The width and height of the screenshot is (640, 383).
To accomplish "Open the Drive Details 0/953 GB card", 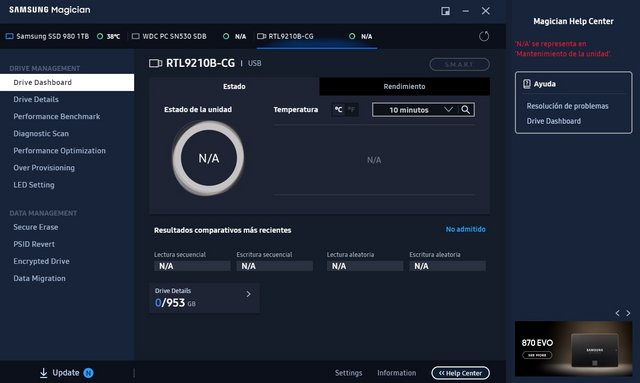I will click(x=204, y=298).
